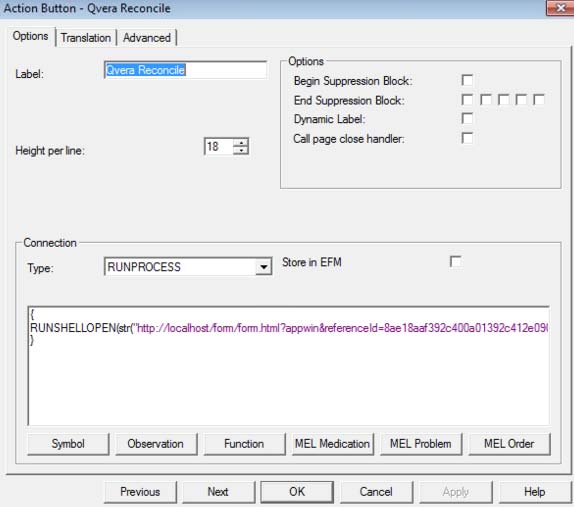Confirm the dialog with OK

tap(297, 492)
